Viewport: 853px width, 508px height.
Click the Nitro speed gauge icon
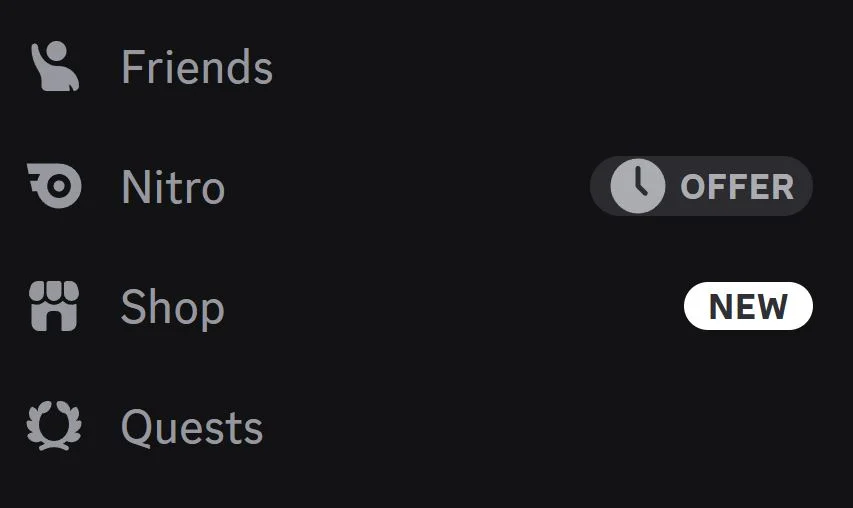(54, 187)
